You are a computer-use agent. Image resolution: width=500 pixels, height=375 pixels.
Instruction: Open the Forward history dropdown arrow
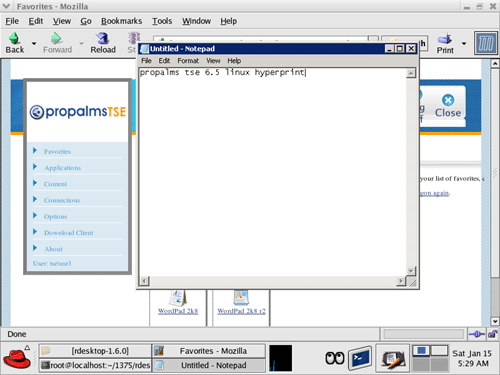click(81, 43)
